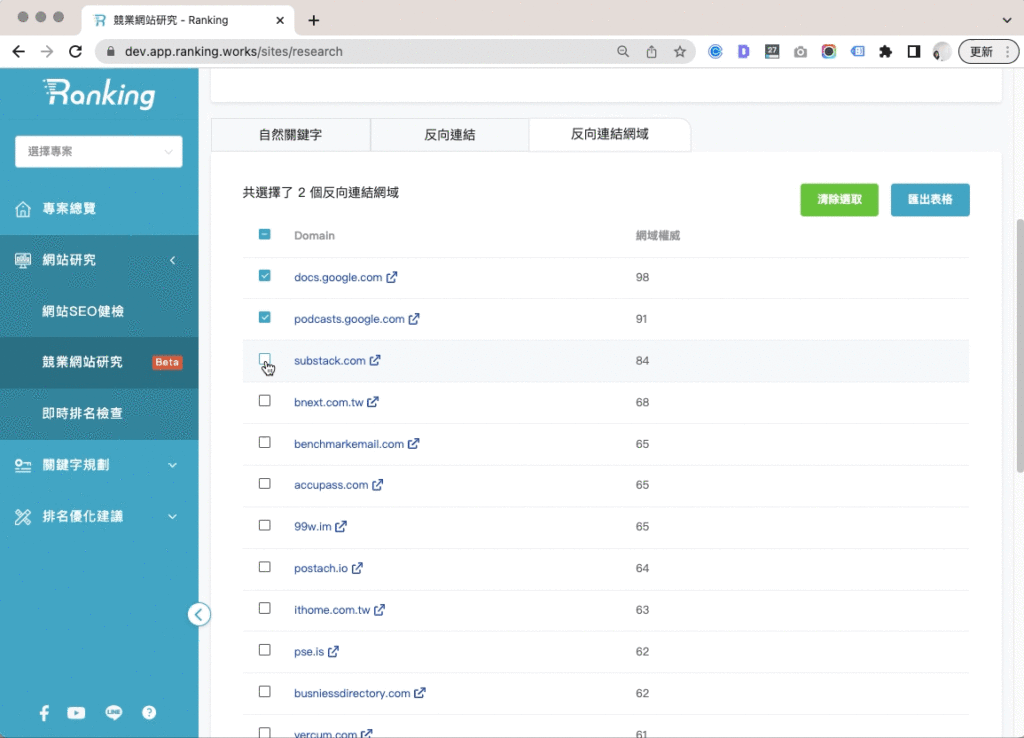Image resolution: width=1024 pixels, height=738 pixels.
Task: Check the 99w.im checkbox
Action: (264, 525)
